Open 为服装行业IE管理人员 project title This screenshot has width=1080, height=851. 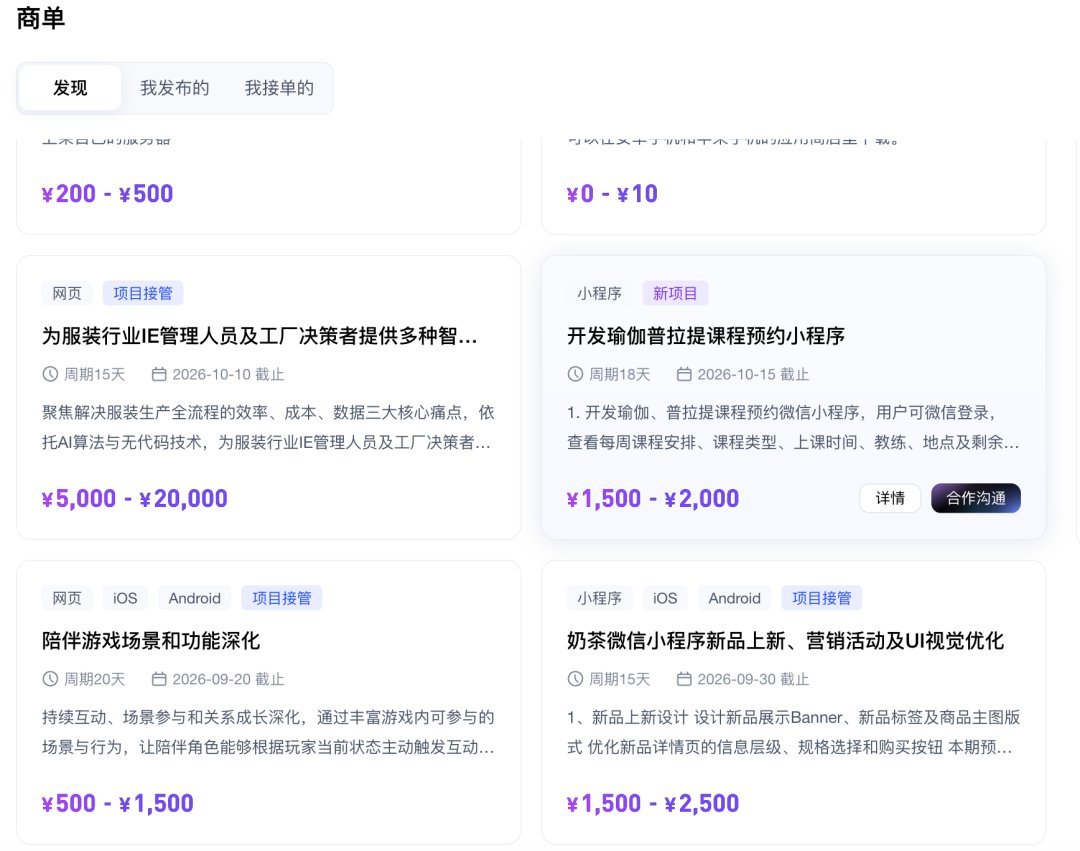click(259, 336)
